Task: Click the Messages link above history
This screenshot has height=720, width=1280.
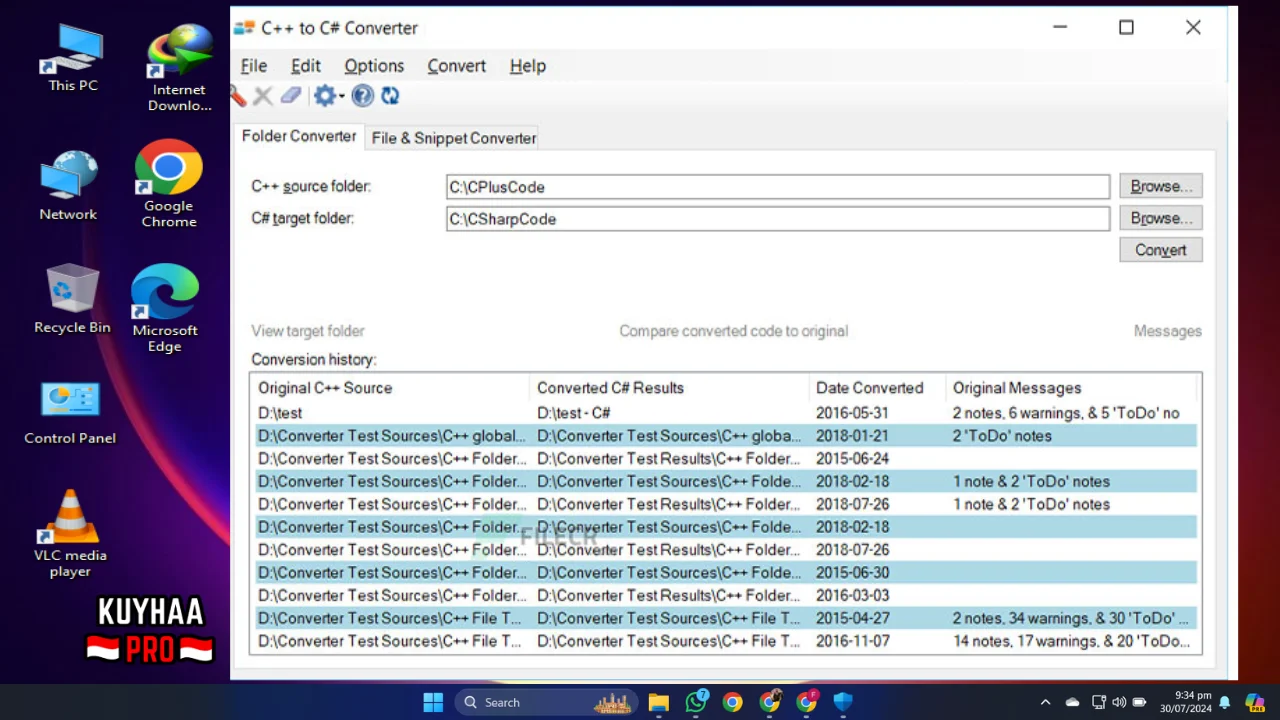Action: click(1168, 331)
